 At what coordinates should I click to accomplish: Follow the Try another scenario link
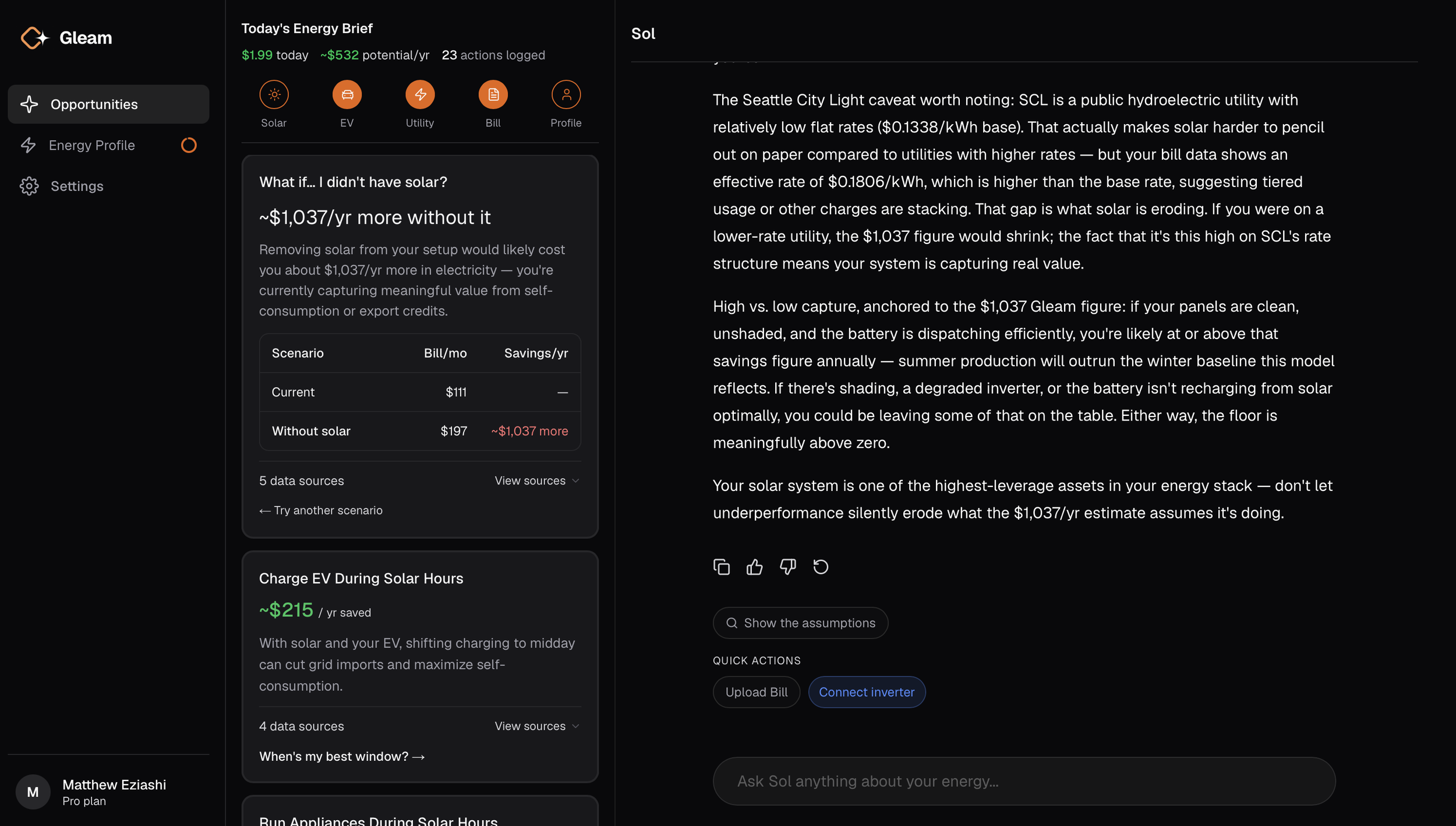click(321, 510)
